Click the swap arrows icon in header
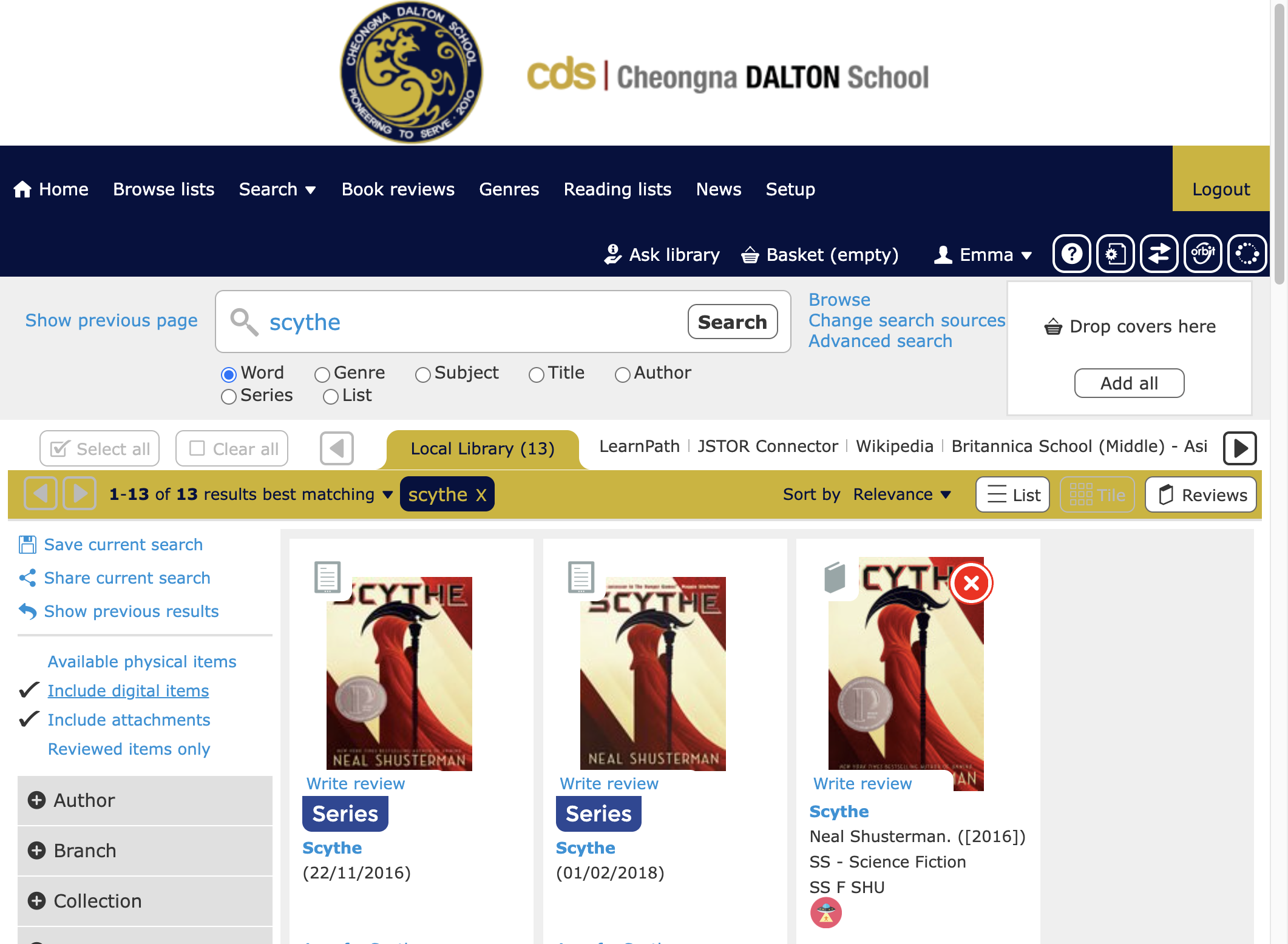The width and height of the screenshot is (1288, 944). [x=1159, y=254]
